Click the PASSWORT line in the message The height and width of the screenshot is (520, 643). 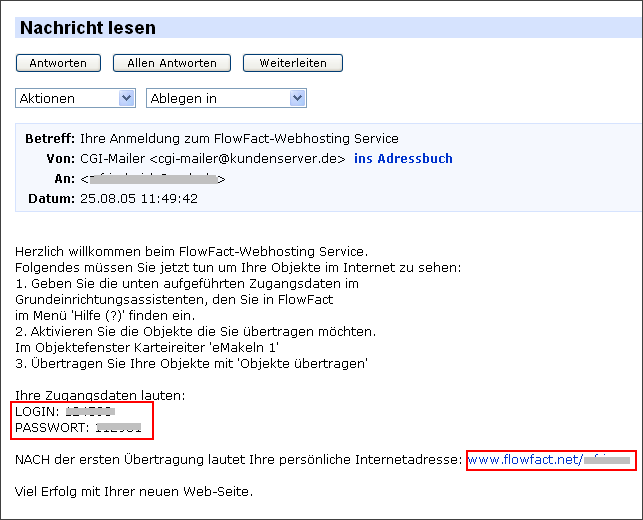[x=78, y=428]
